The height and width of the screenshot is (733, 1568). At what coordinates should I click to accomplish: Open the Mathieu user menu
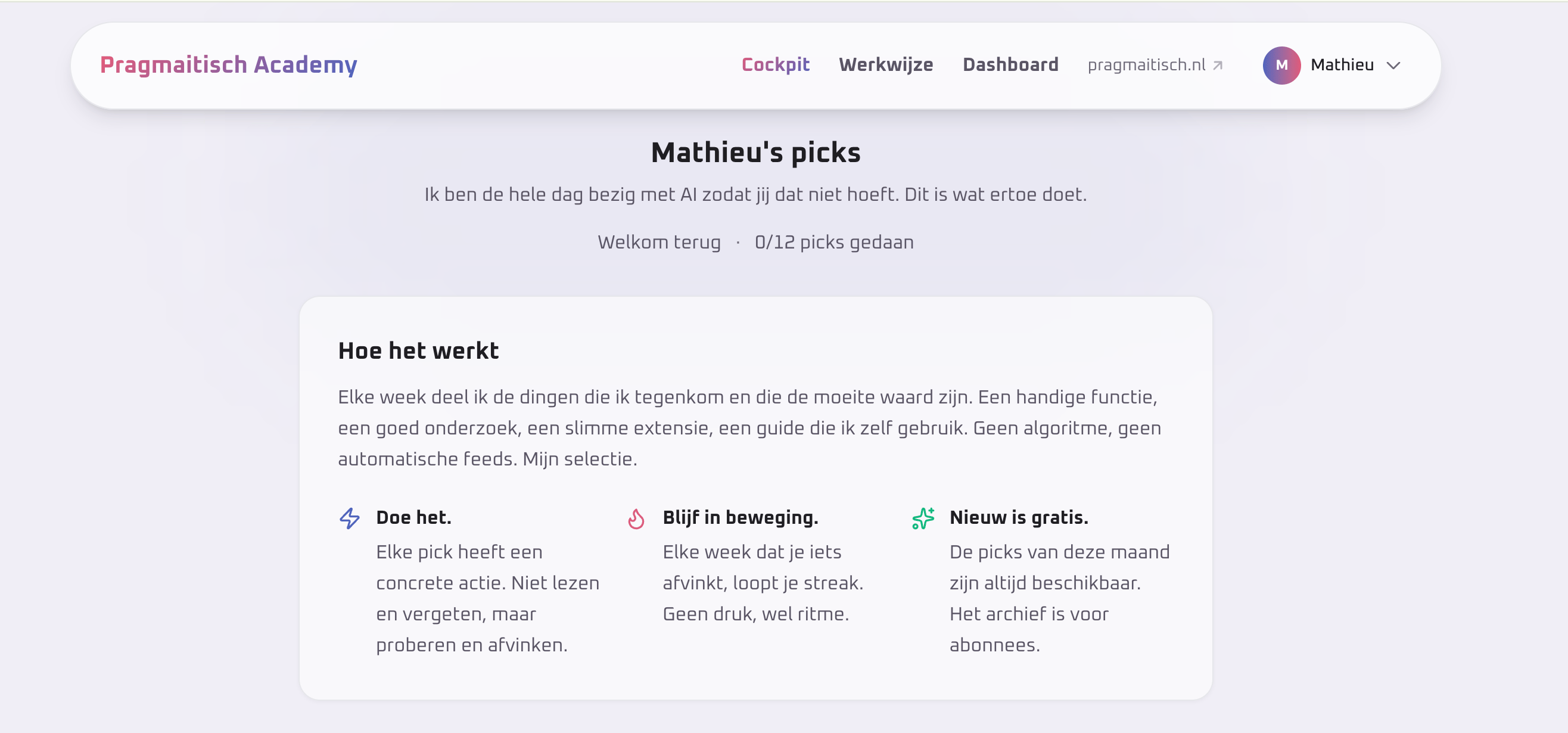pyautogui.click(x=1341, y=65)
